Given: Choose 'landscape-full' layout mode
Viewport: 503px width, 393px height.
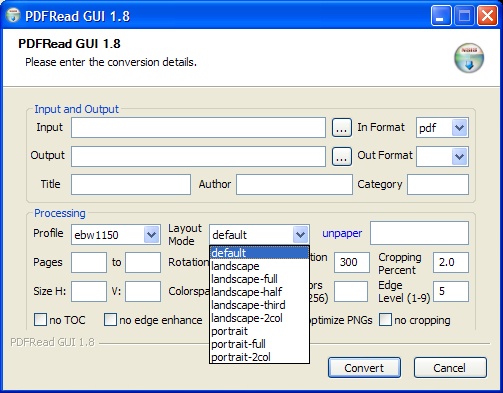Looking at the screenshot, I should [x=259, y=279].
